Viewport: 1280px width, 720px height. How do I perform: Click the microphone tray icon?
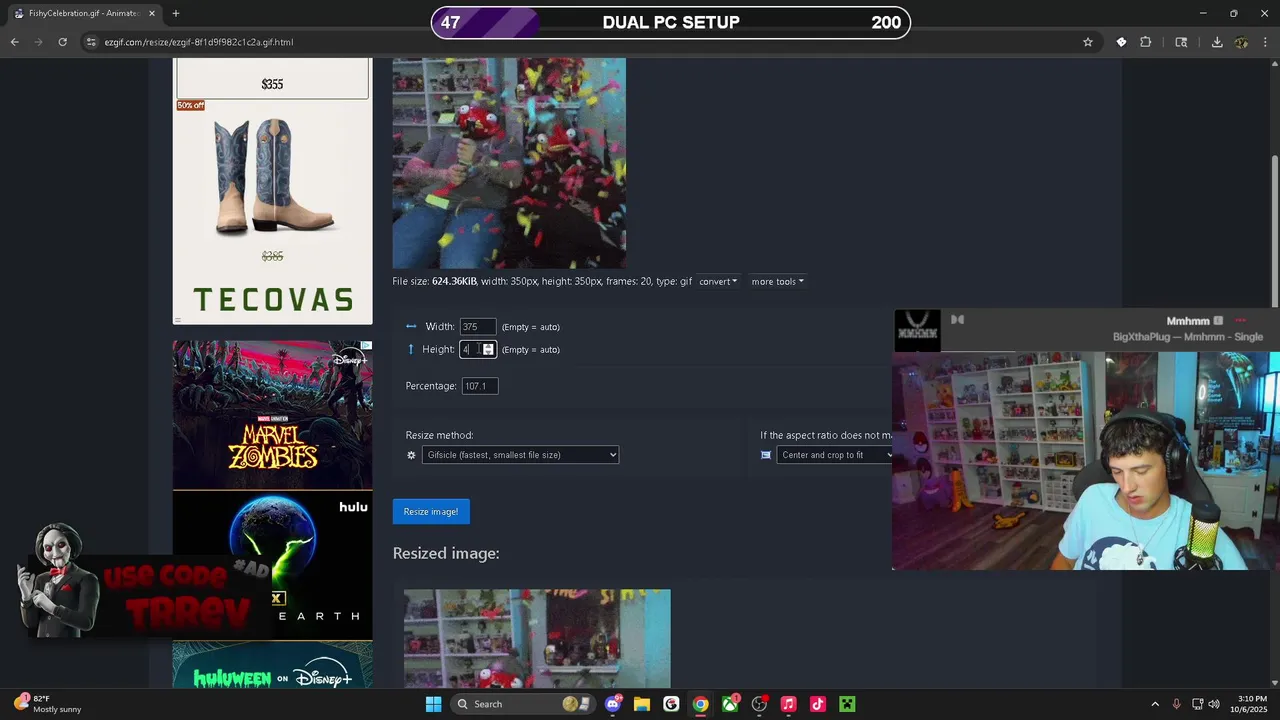(1177, 704)
